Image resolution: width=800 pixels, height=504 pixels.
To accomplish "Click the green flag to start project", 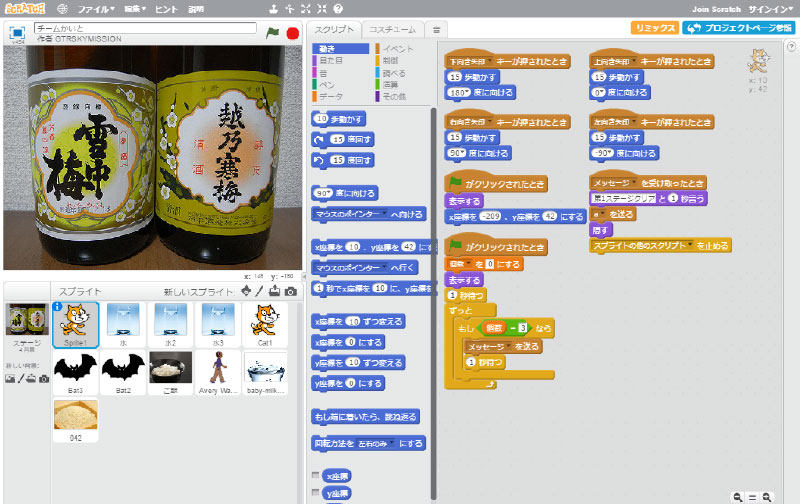I will pyautogui.click(x=272, y=33).
